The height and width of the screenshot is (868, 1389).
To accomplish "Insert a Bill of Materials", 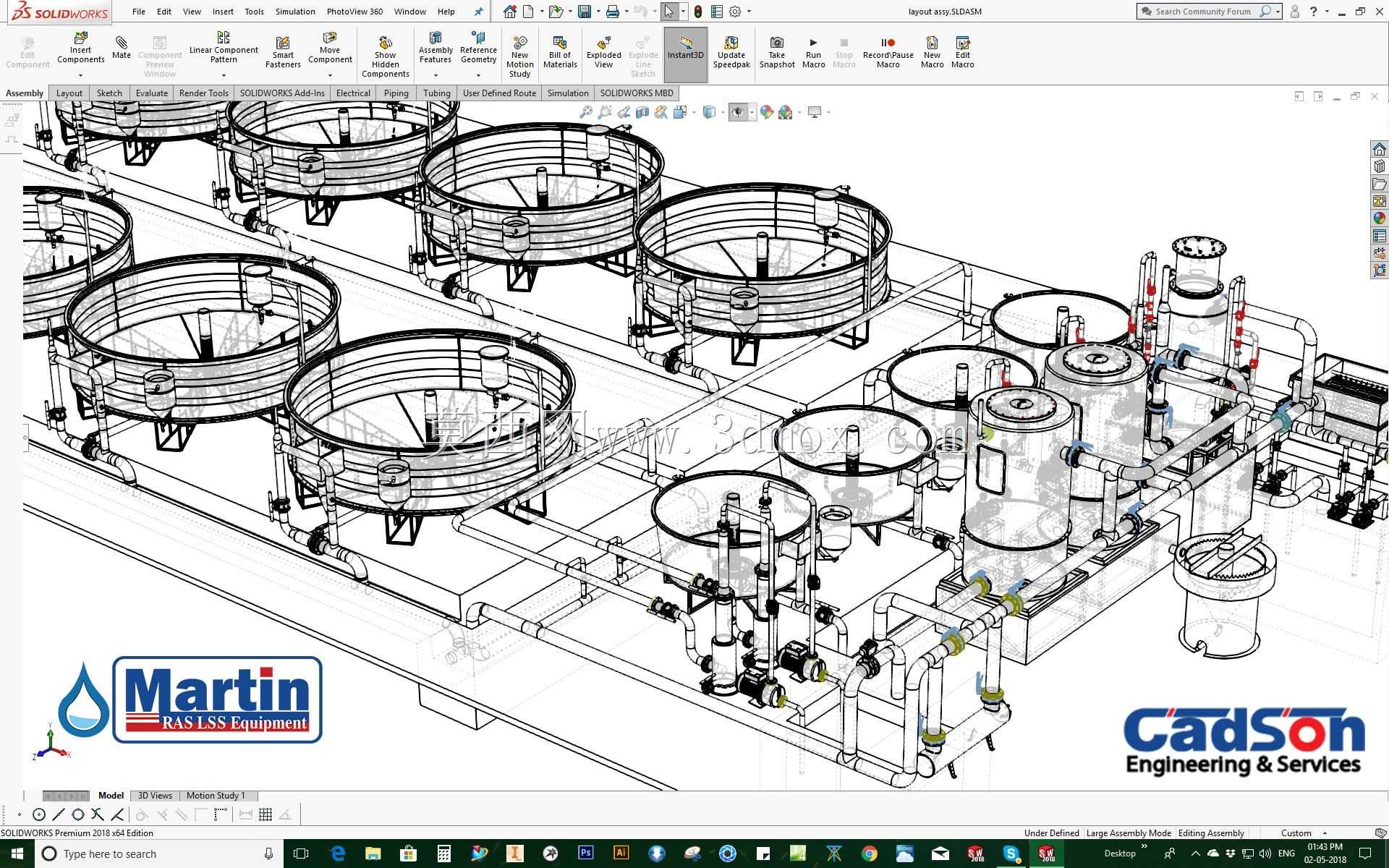I will pos(560,52).
